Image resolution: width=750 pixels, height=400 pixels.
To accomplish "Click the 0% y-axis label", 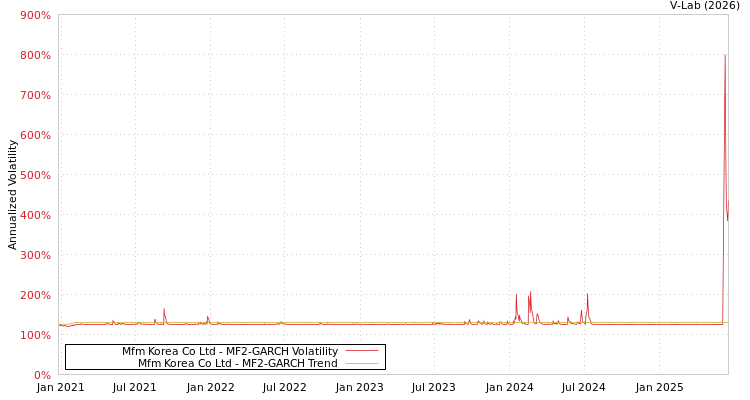I will pos(41,375).
